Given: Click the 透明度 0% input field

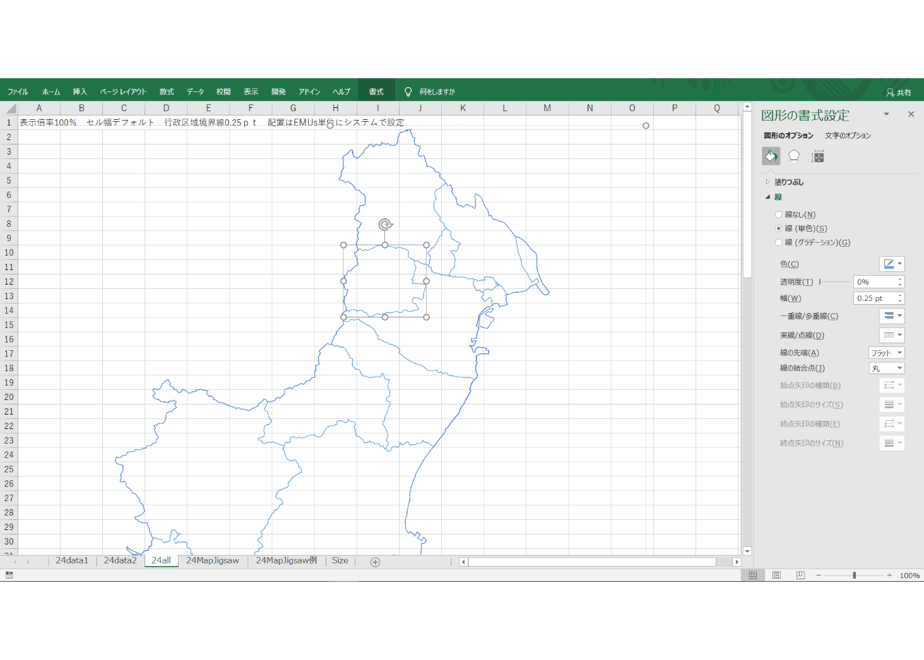Looking at the screenshot, I should coord(874,282).
